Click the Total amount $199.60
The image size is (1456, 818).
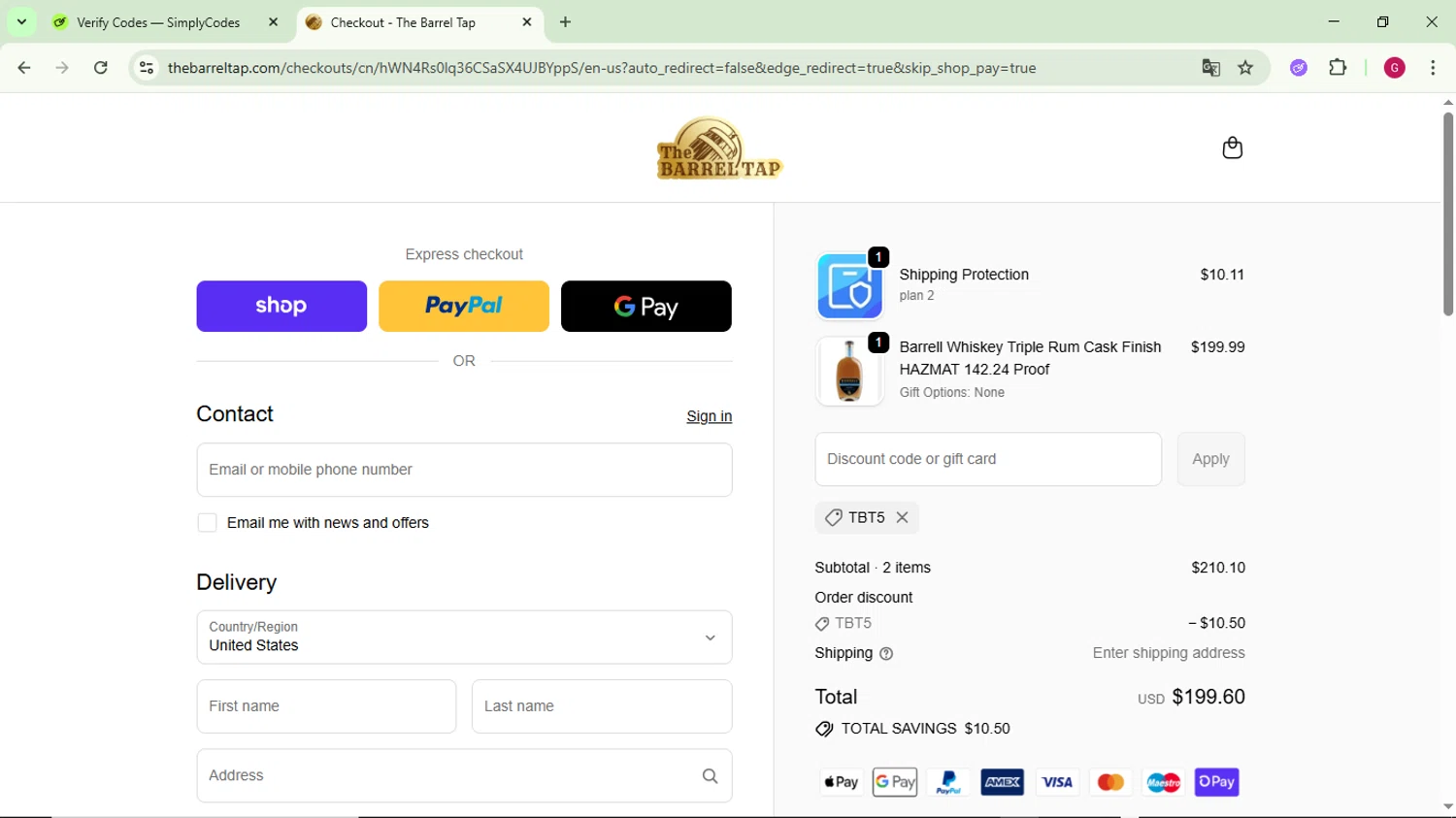click(1208, 697)
